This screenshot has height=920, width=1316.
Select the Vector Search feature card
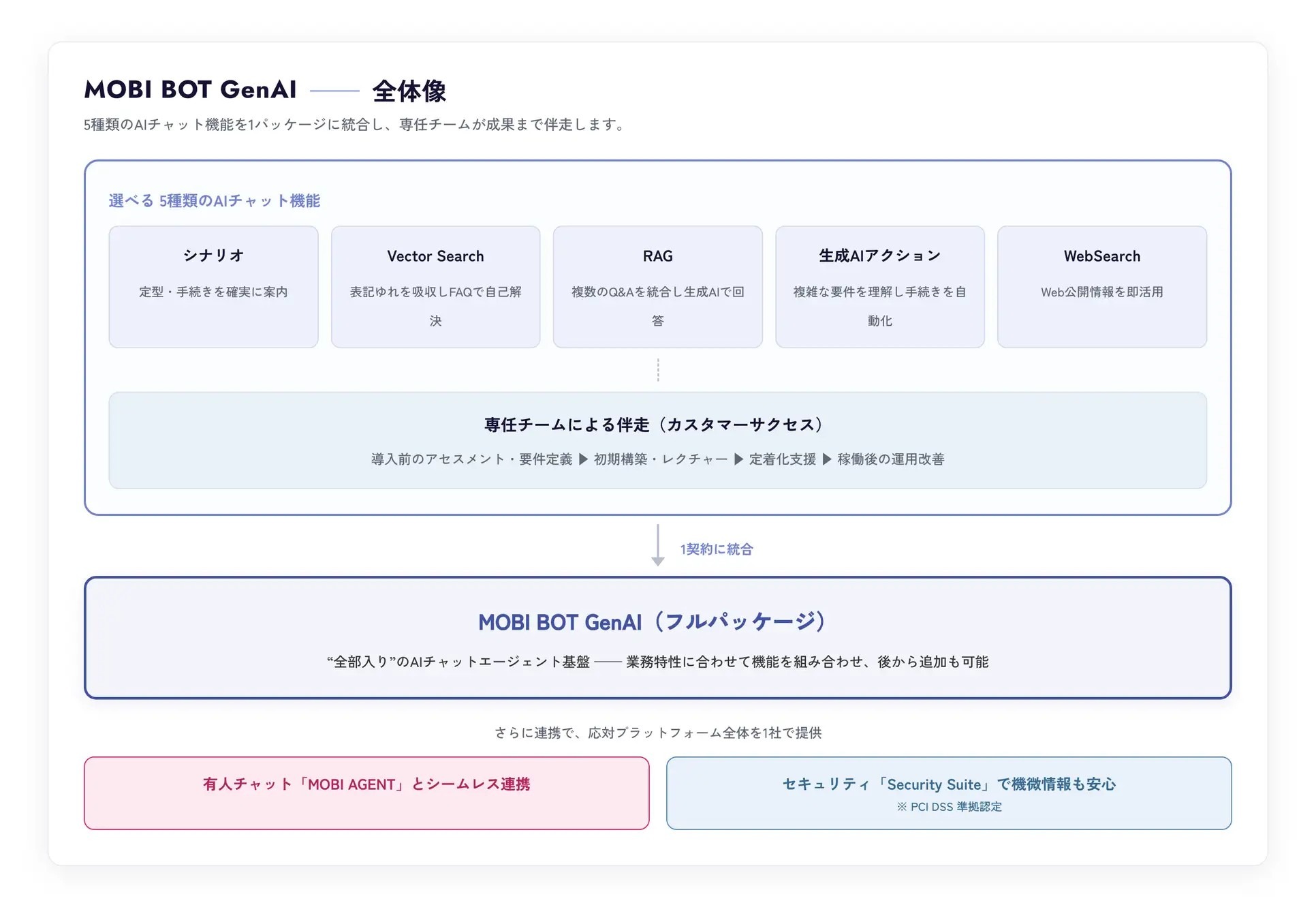(x=435, y=287)
